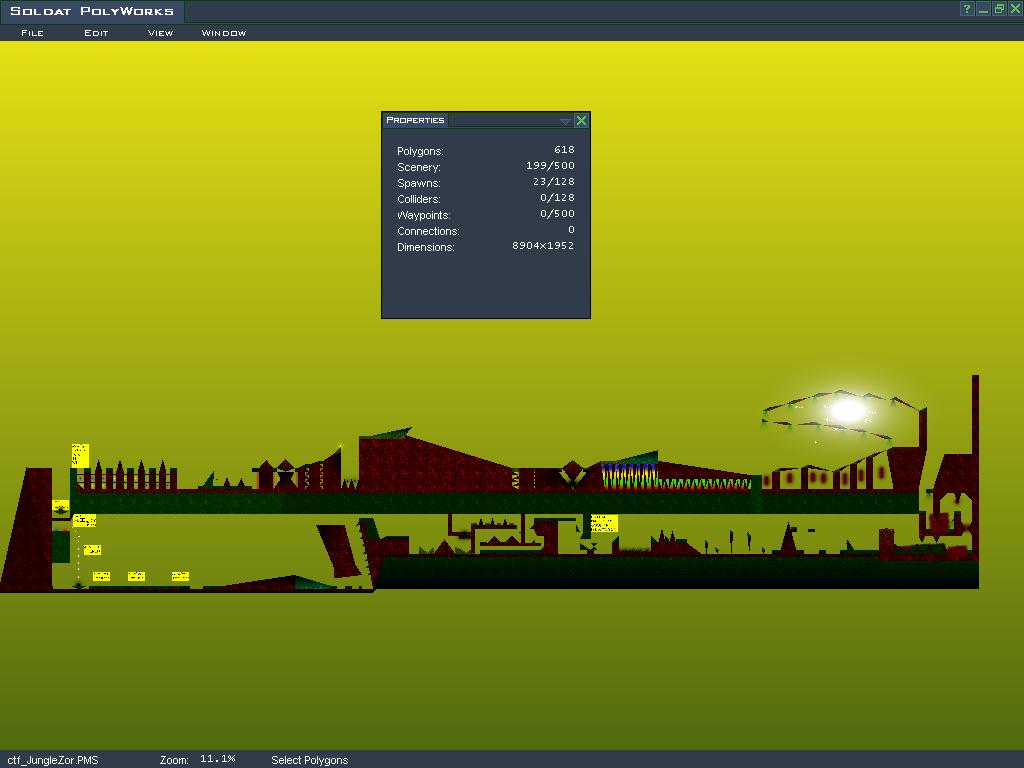Click ctf_JungleZor.PMS filename in status bar
Viewport: 1024px width, 768px height.
pos(53,760)
